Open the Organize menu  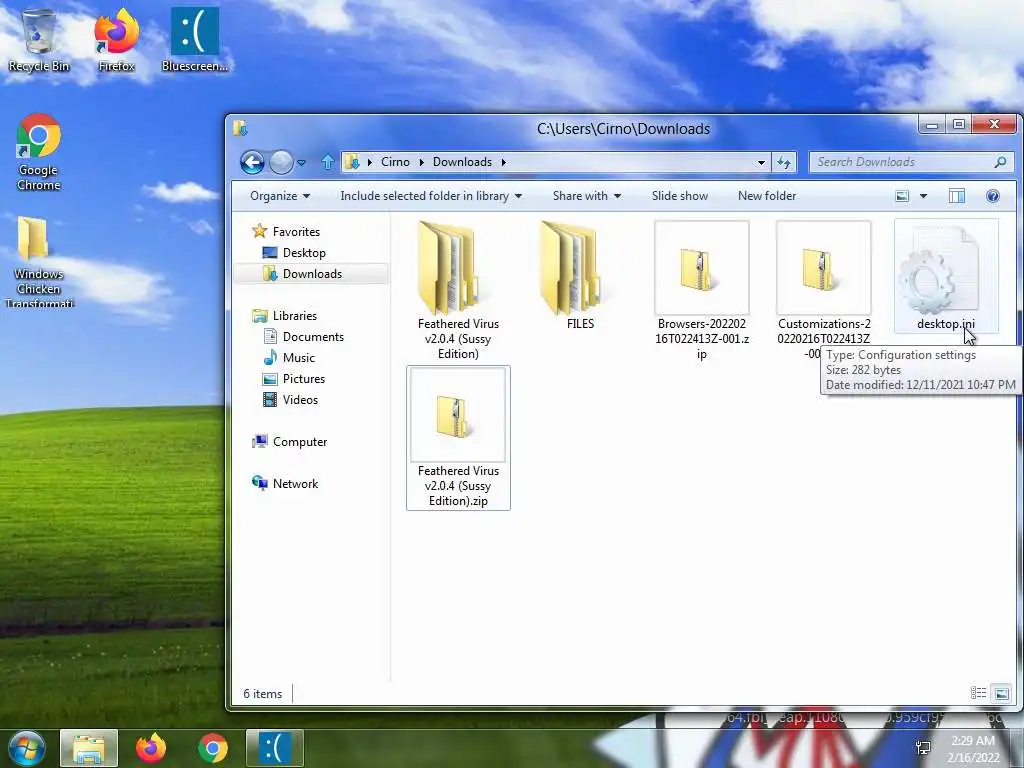tap(280, 196)
